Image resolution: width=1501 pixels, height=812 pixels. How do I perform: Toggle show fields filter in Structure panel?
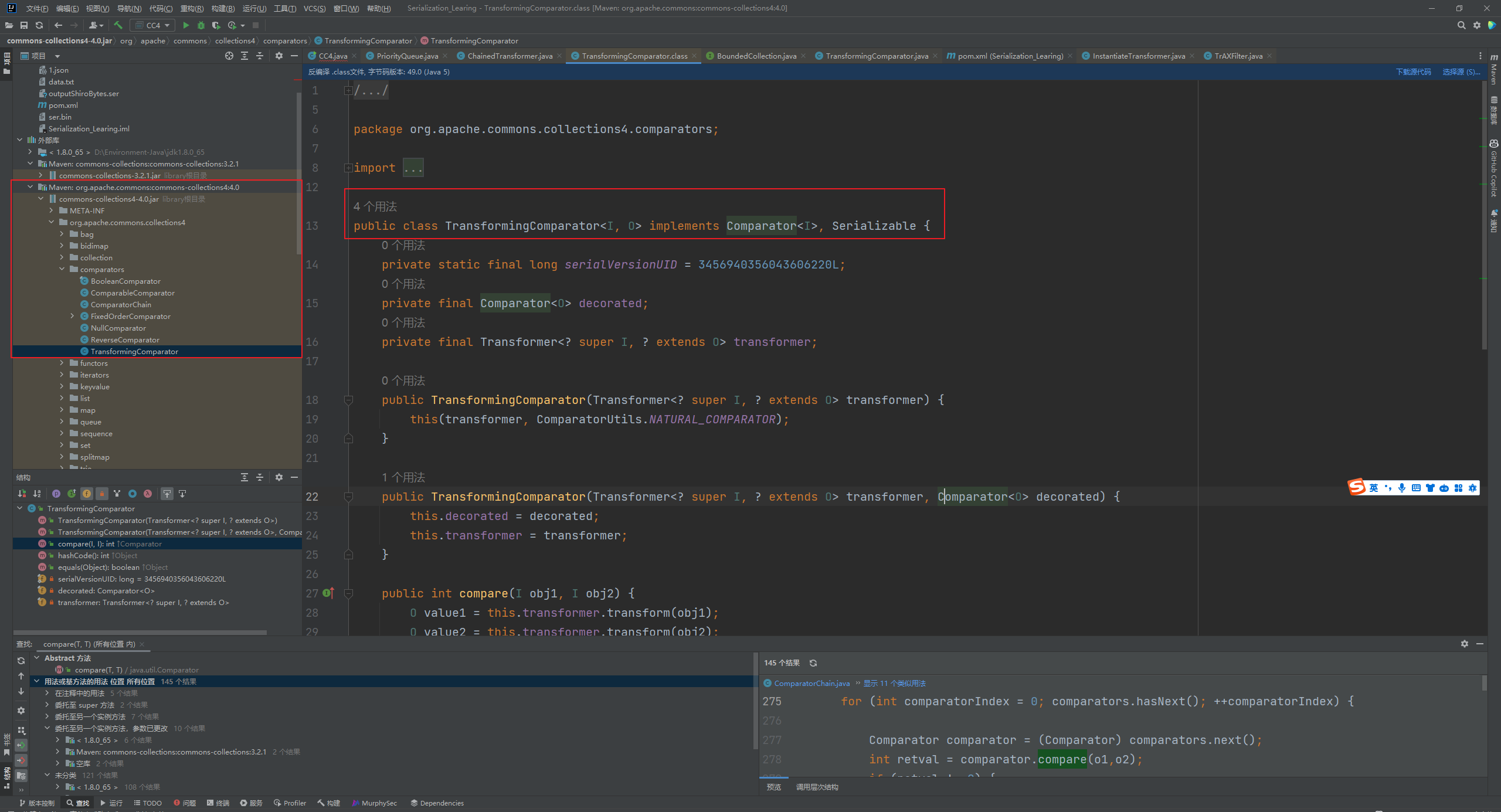[87, 494]
